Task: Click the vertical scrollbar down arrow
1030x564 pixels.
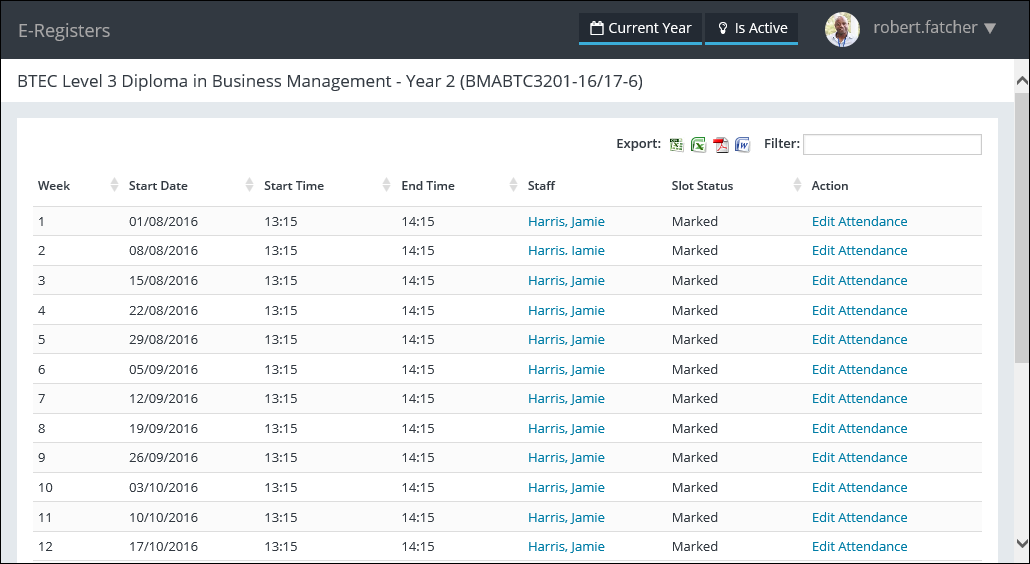Action: pos(1021,543)
